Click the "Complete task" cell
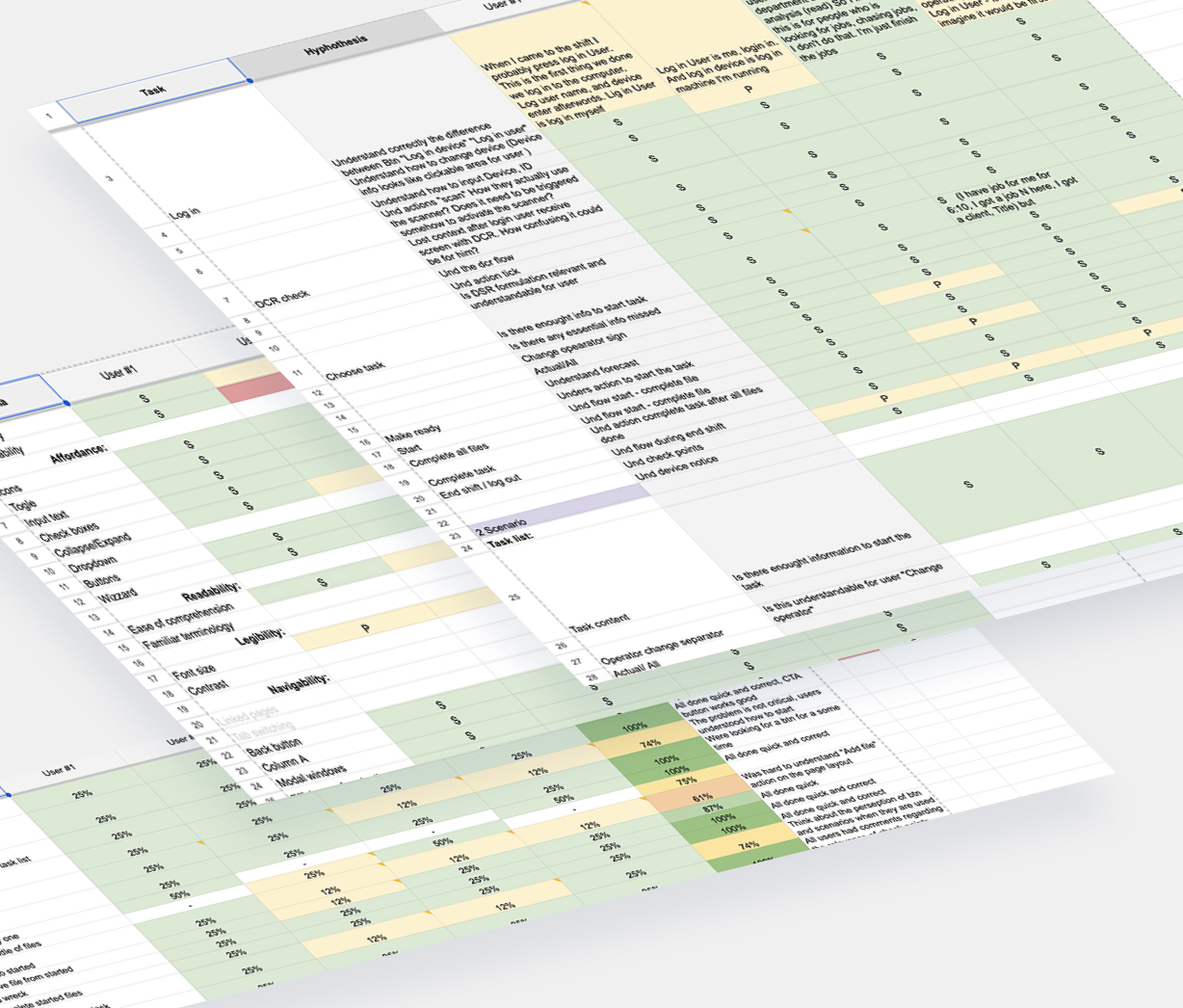 point(461,474)
